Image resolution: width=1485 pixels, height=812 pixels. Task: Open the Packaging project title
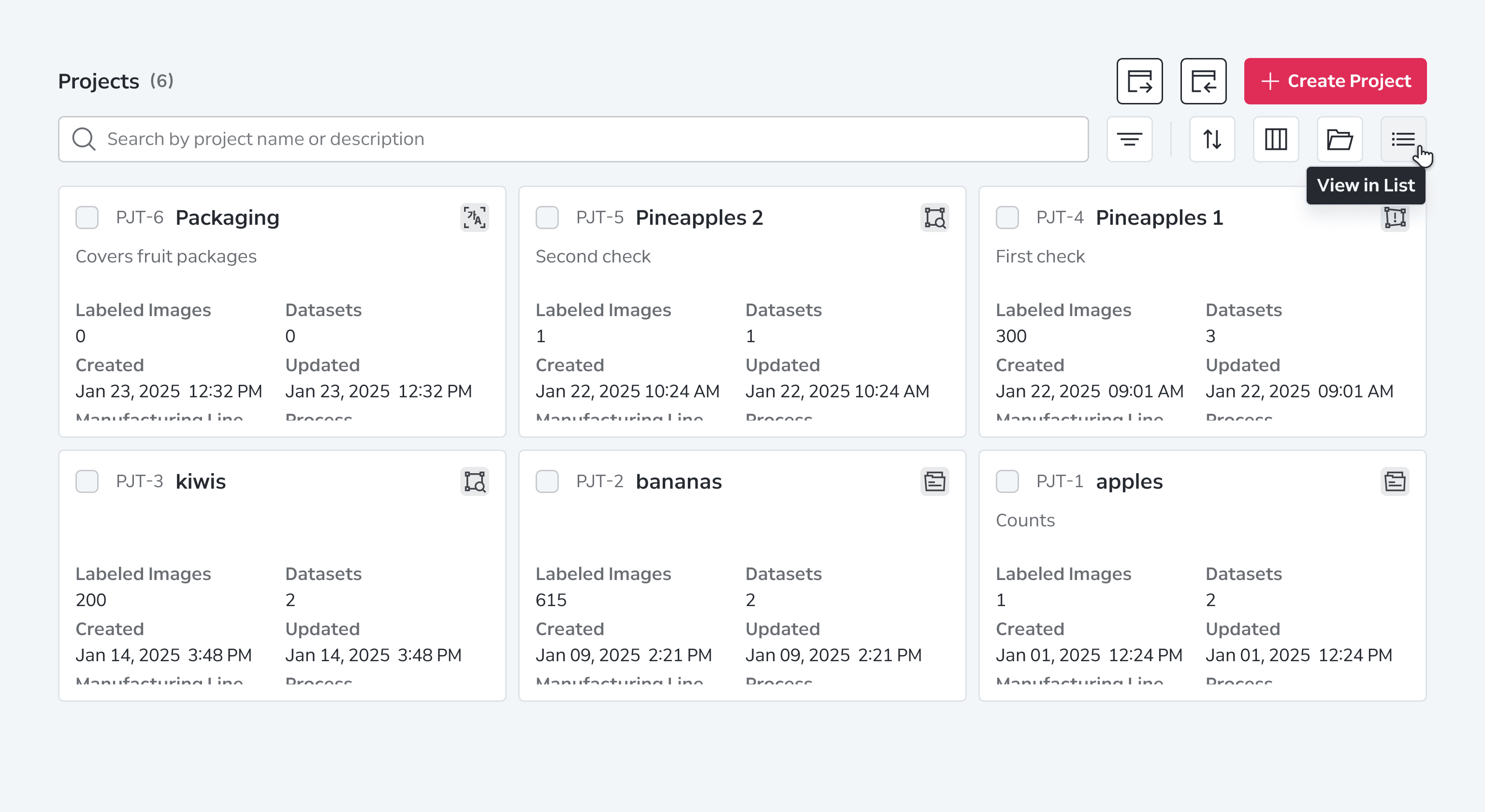pyautogui.click(x=227, y=218)
